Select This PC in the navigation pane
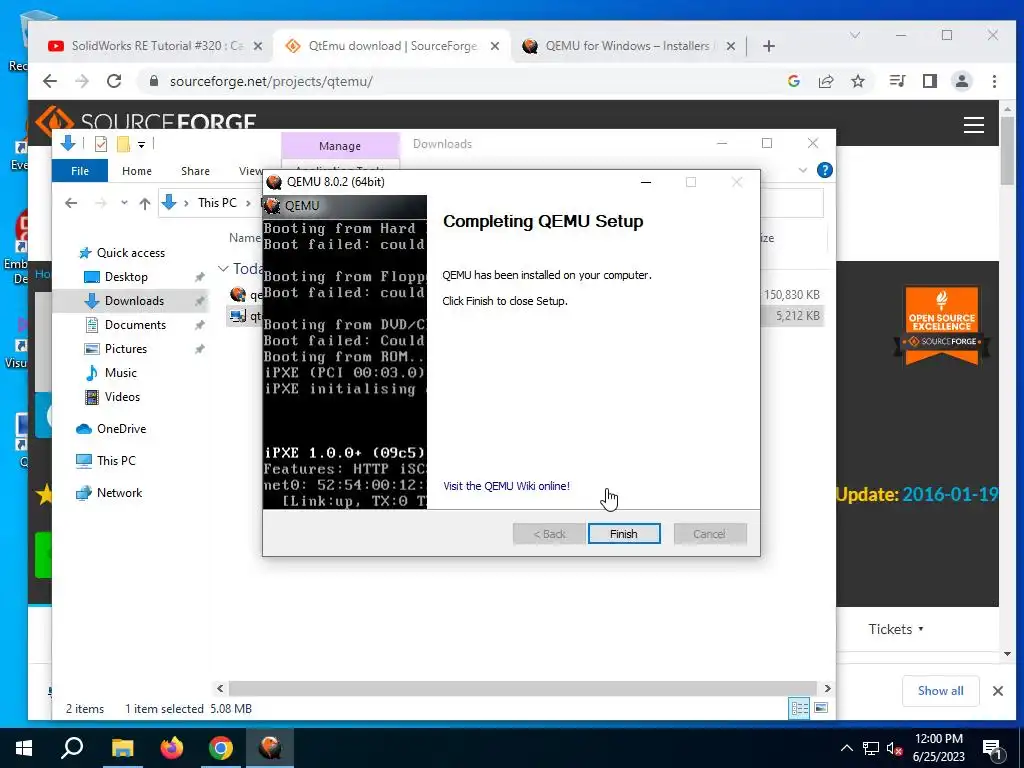1024x768 pixels. coord(116,460)
